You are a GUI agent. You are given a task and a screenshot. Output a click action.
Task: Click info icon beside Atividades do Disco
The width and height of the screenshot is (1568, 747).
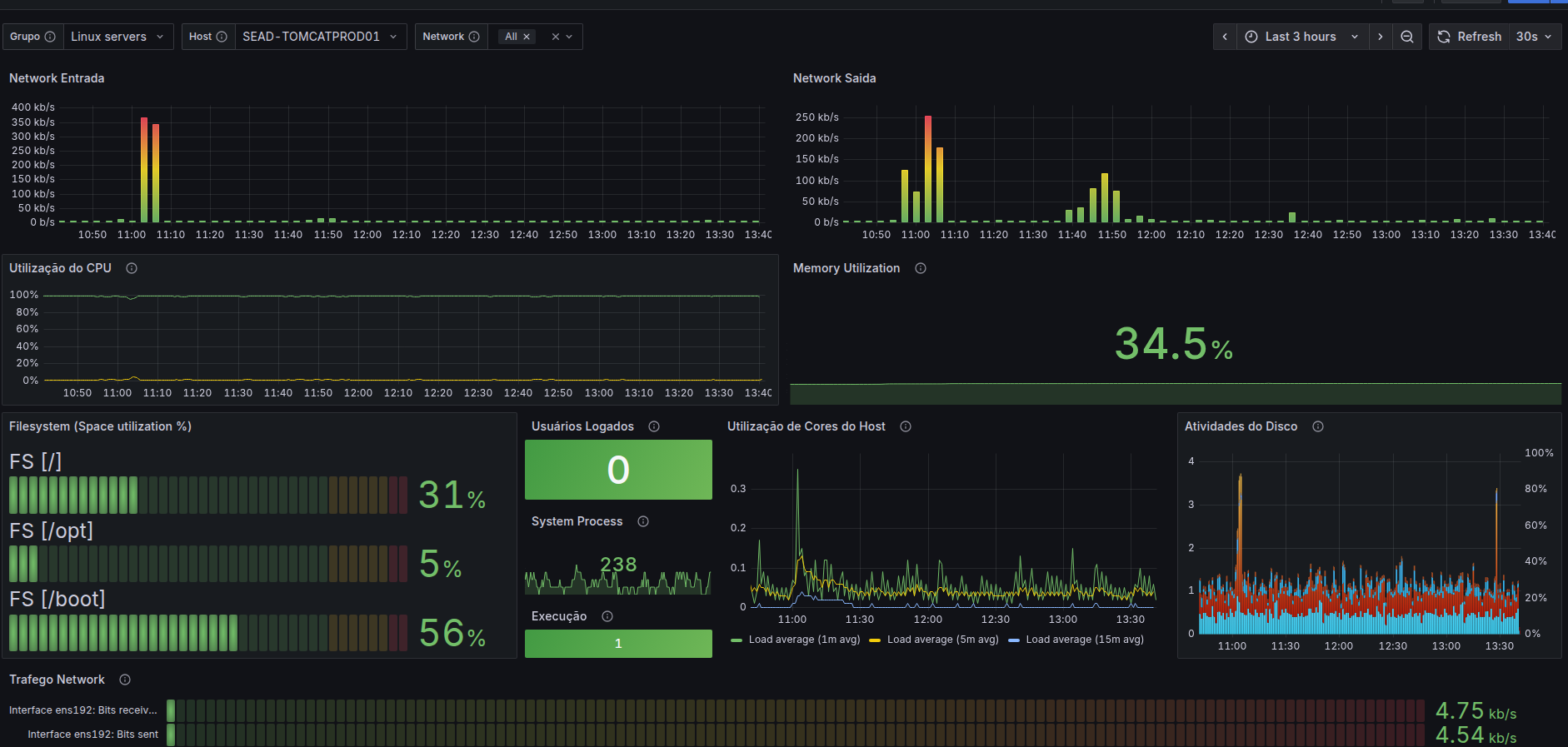click(x=1318, y=426)
